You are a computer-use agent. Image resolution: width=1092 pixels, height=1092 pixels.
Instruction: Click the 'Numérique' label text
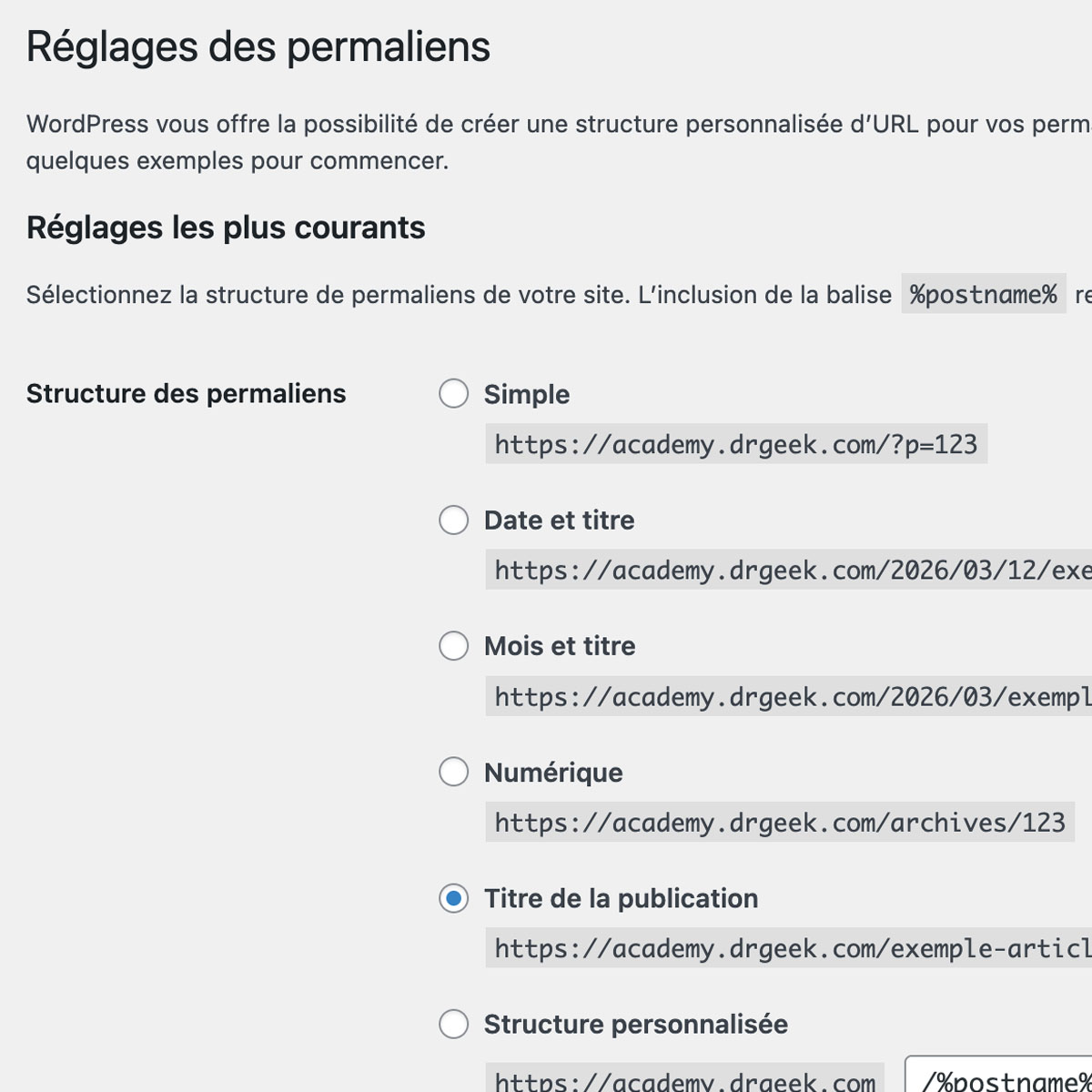(x=553, y=773)
